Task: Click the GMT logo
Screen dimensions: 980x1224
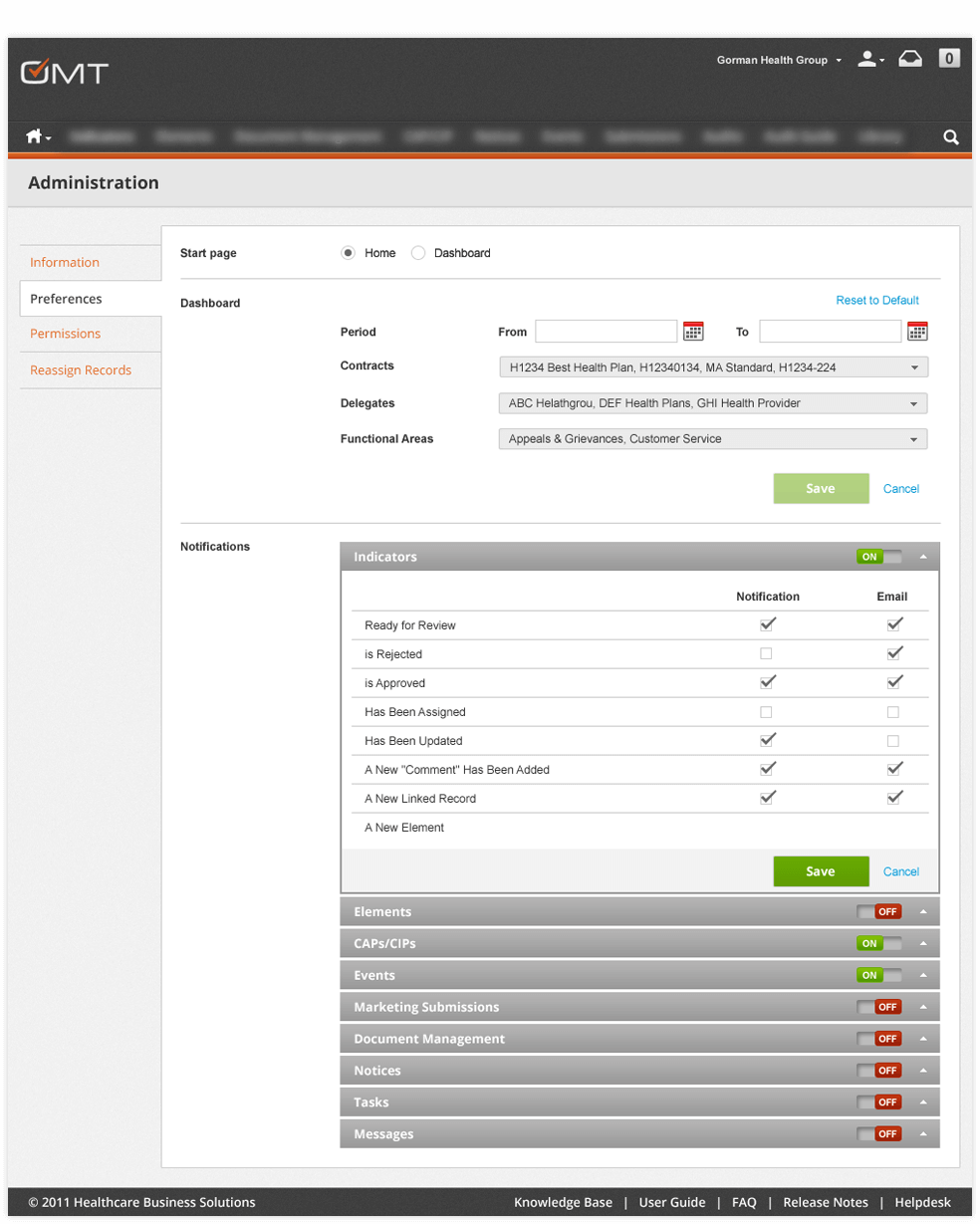Action: click(x=65, y=73)
